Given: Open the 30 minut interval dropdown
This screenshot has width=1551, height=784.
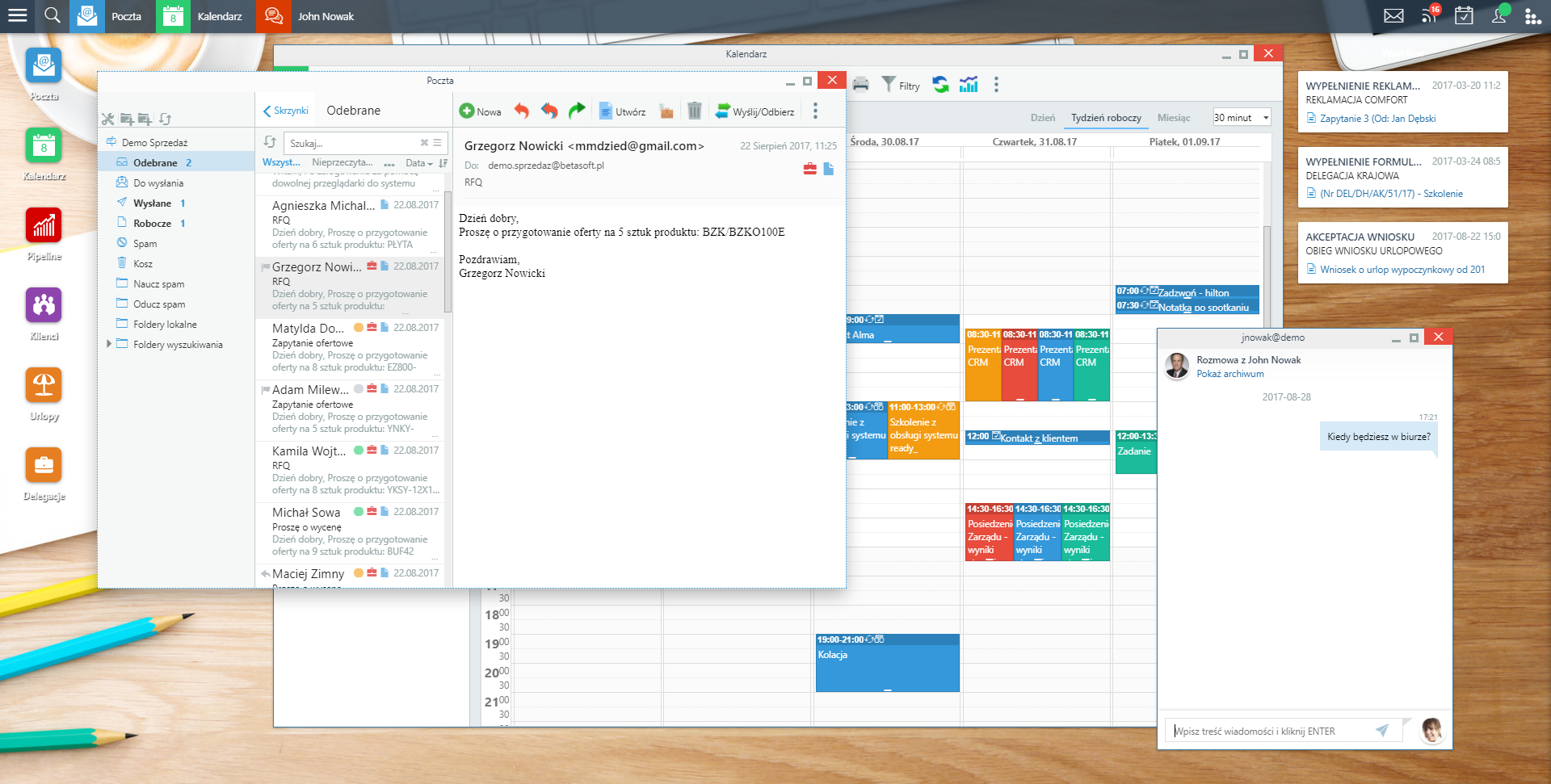Looking at the screenshot, I should (x=1242, y=117).
